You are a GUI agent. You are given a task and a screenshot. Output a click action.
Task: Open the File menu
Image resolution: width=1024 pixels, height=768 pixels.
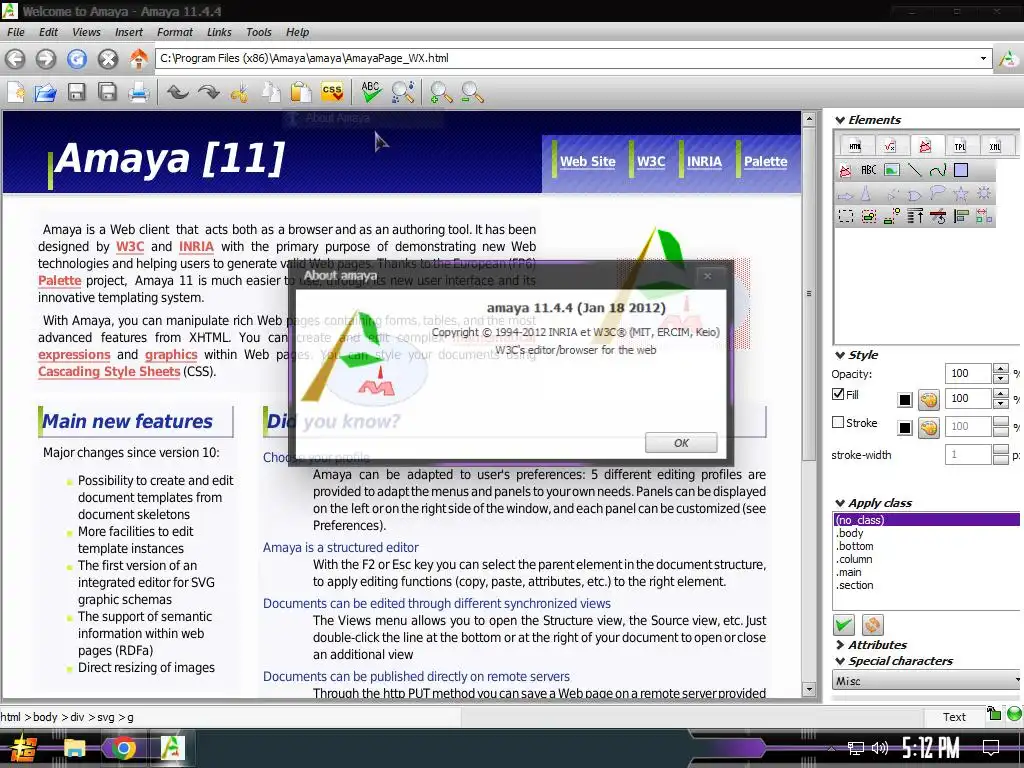point(16,32)
